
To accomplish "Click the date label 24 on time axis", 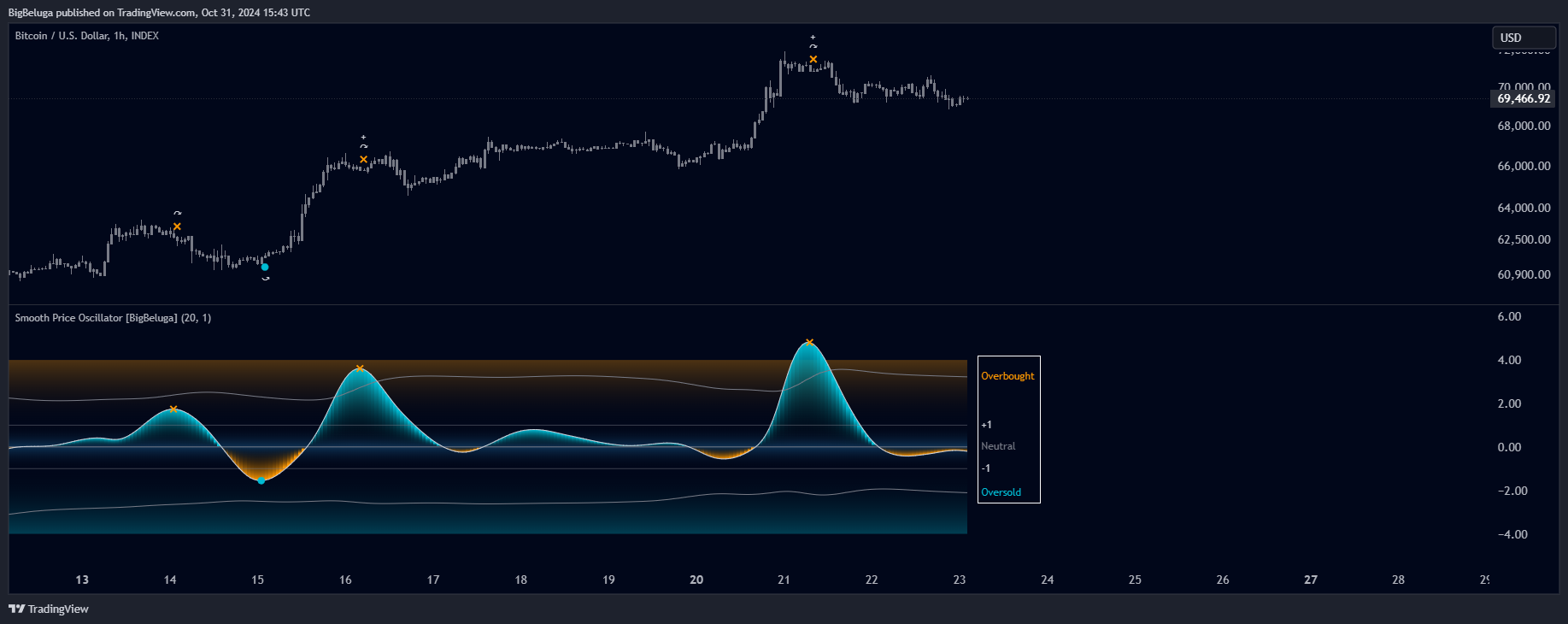I will (1047, 580).
